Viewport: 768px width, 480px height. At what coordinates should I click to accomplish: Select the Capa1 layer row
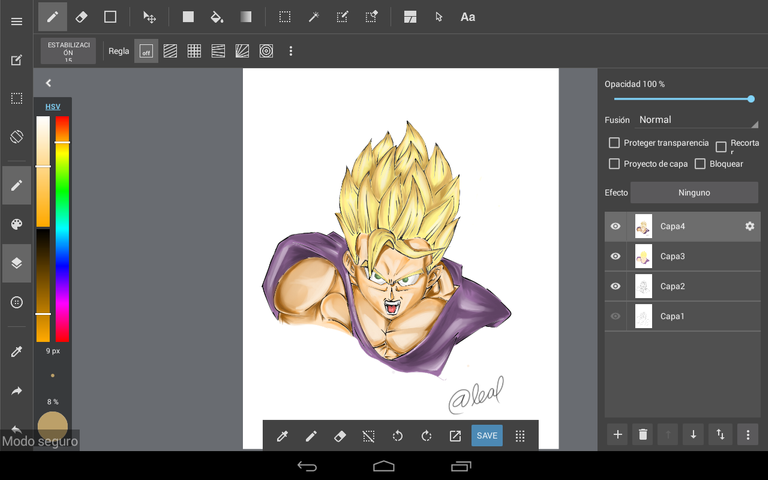tap(682, 316)
